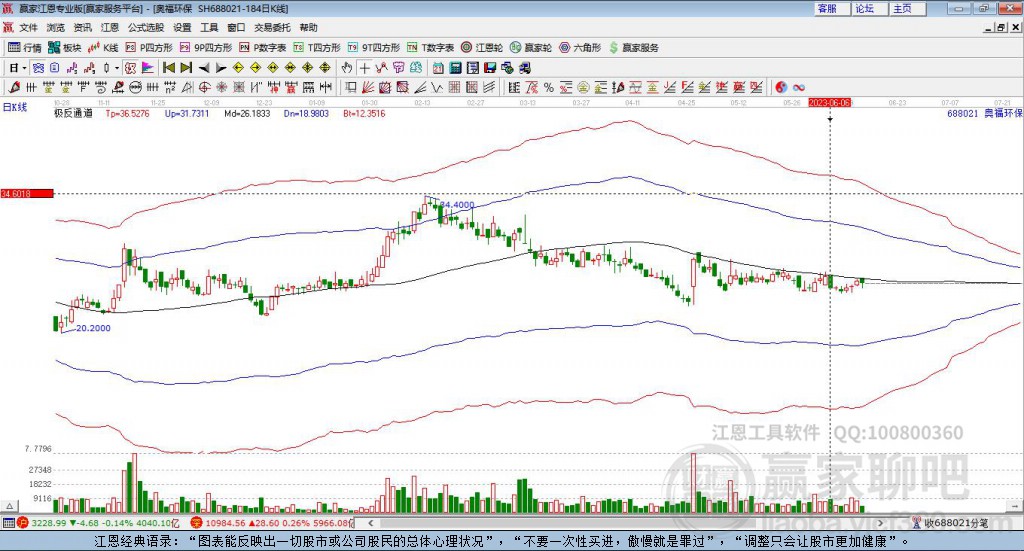Viewport: 1024px width, 551px height.
Task: Click the 3228.99 index value in status bar
Action: pos(49,523)
